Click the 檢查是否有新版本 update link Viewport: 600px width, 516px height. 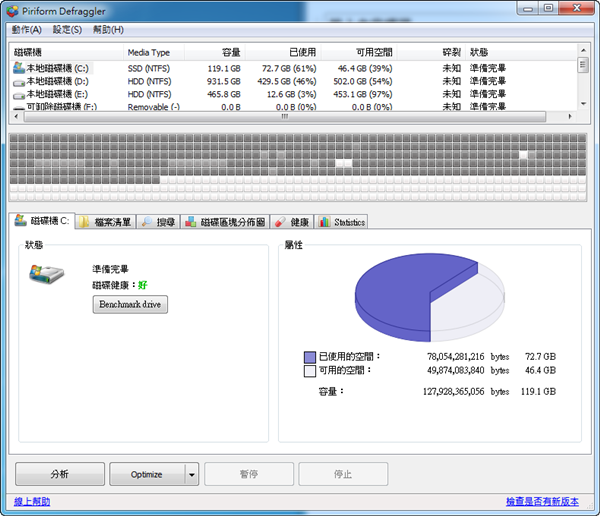pyautogui.click(x=542, y=501)
